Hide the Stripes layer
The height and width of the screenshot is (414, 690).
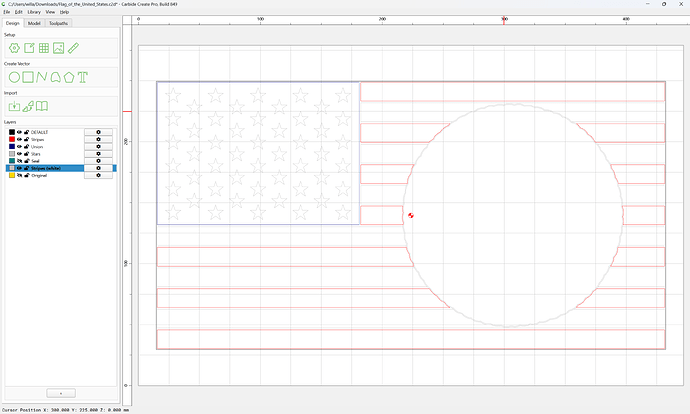19,139
